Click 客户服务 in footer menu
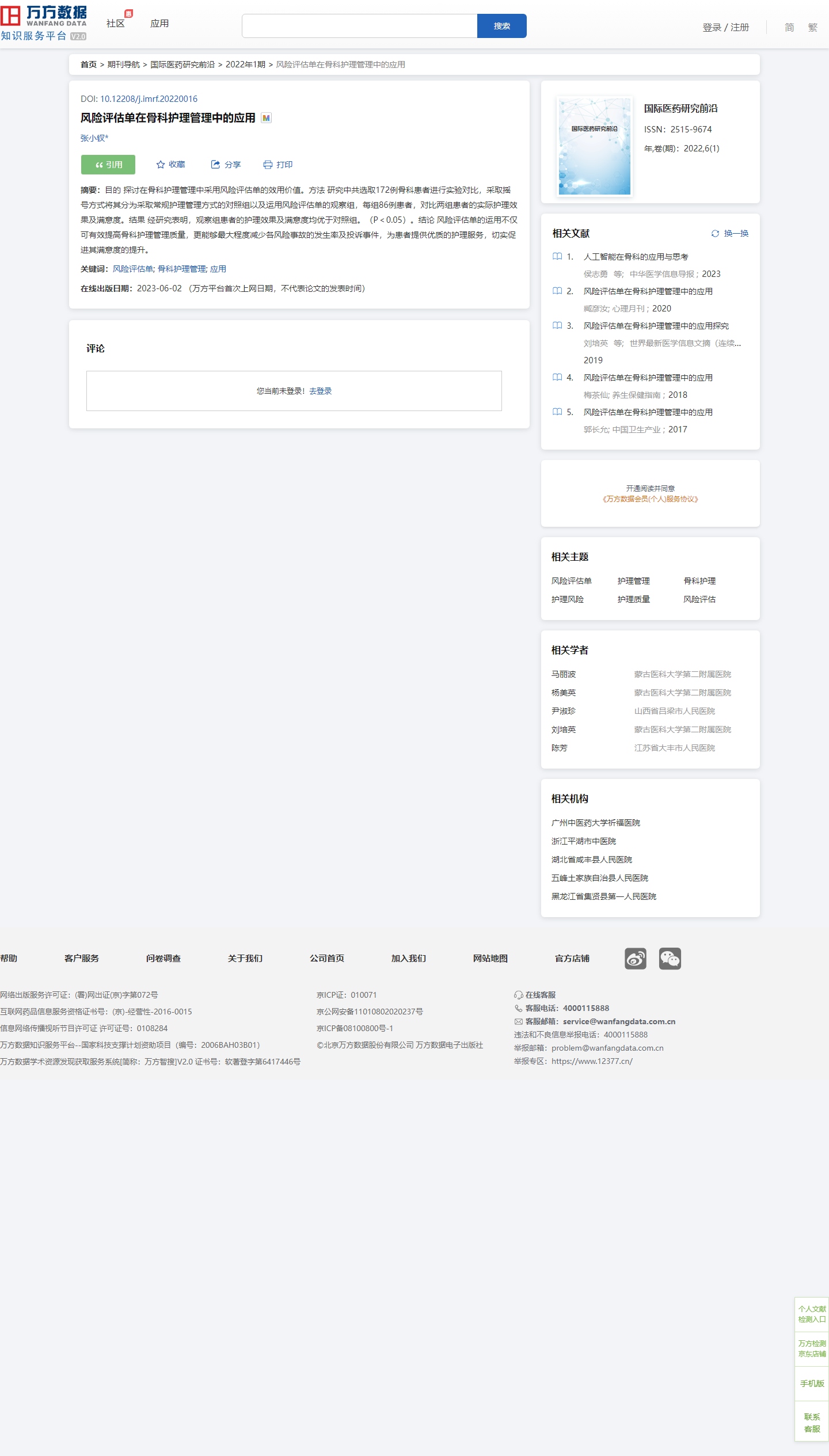The width and height of the screenshot is (829, 1456). point(82,959)
